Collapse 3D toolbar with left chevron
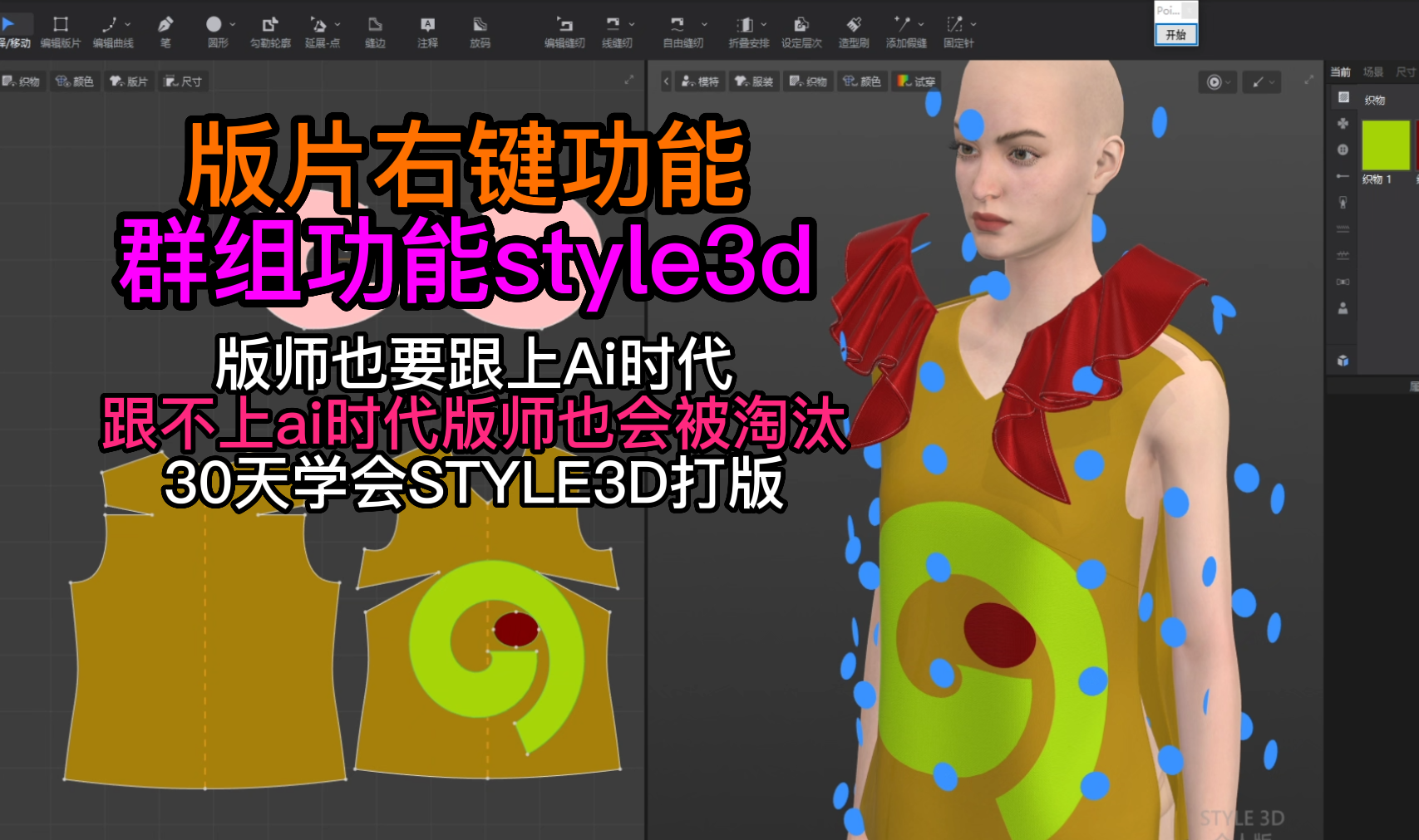This screenshot has width=1419, height=840. coord(666,81)
